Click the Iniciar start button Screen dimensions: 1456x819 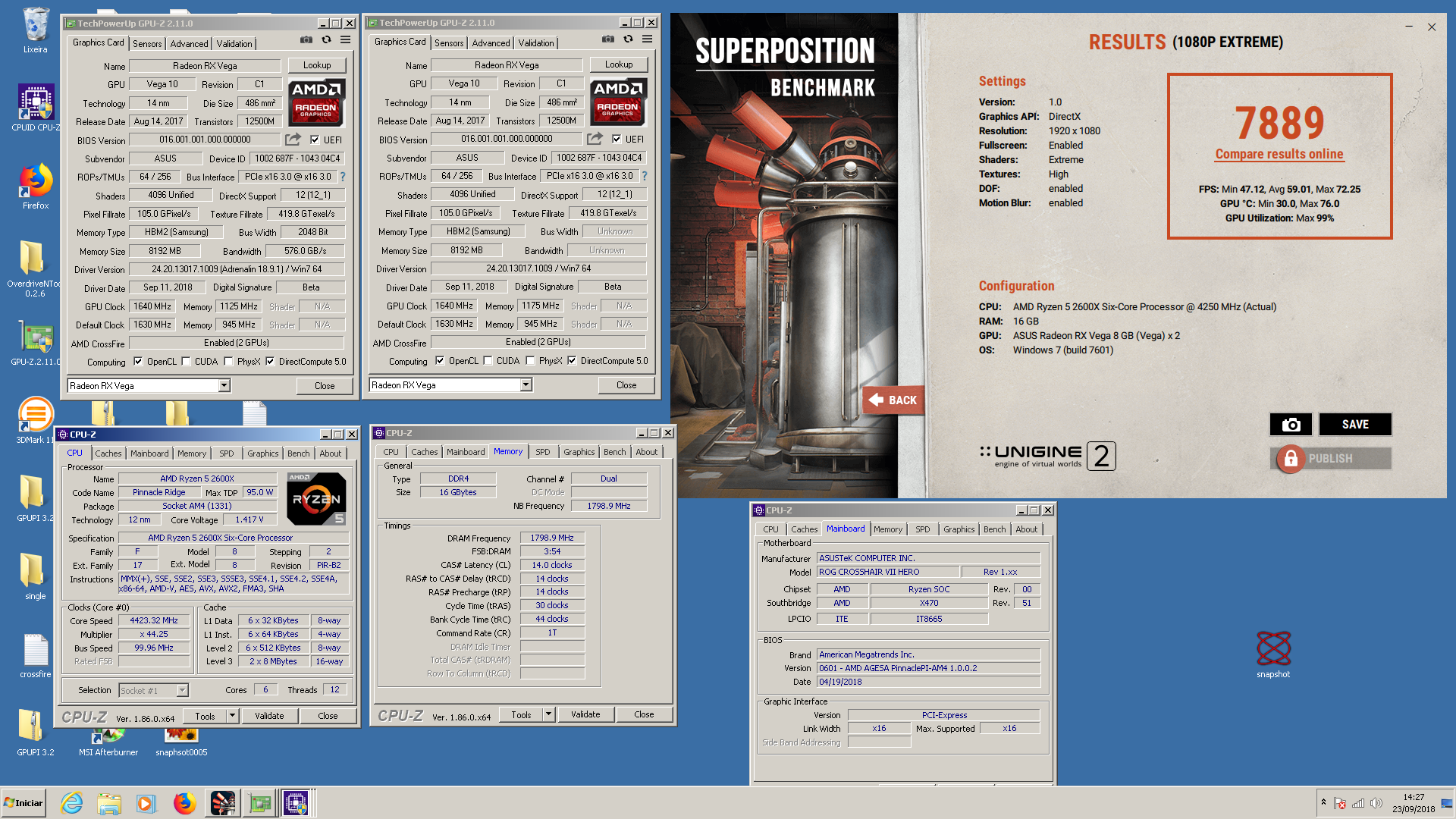coord(24,803)
